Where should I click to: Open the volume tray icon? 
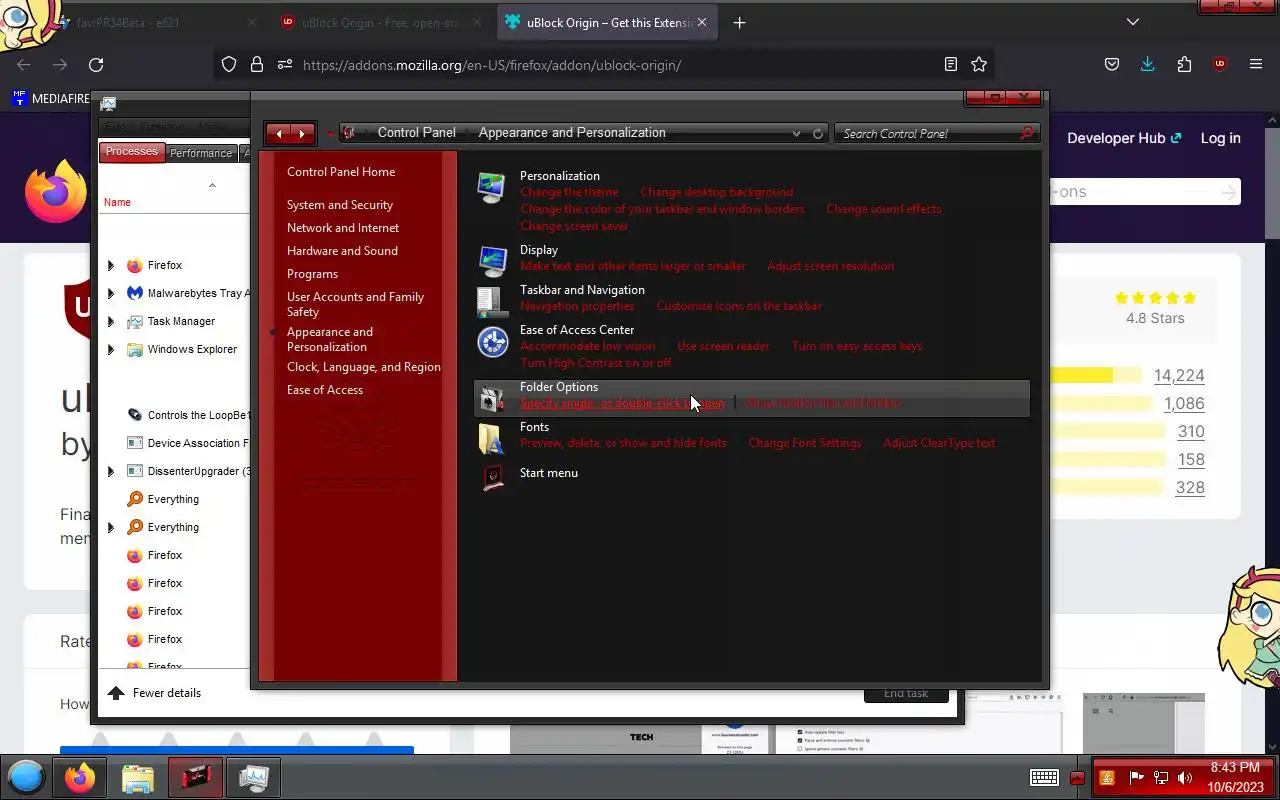pos(1185,777)
